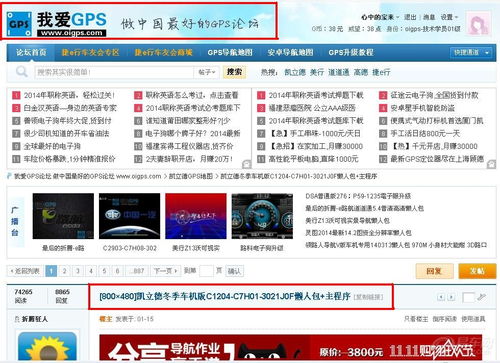Go to page 6
This screenshot has height=363, width=500.
pos(117,271)
